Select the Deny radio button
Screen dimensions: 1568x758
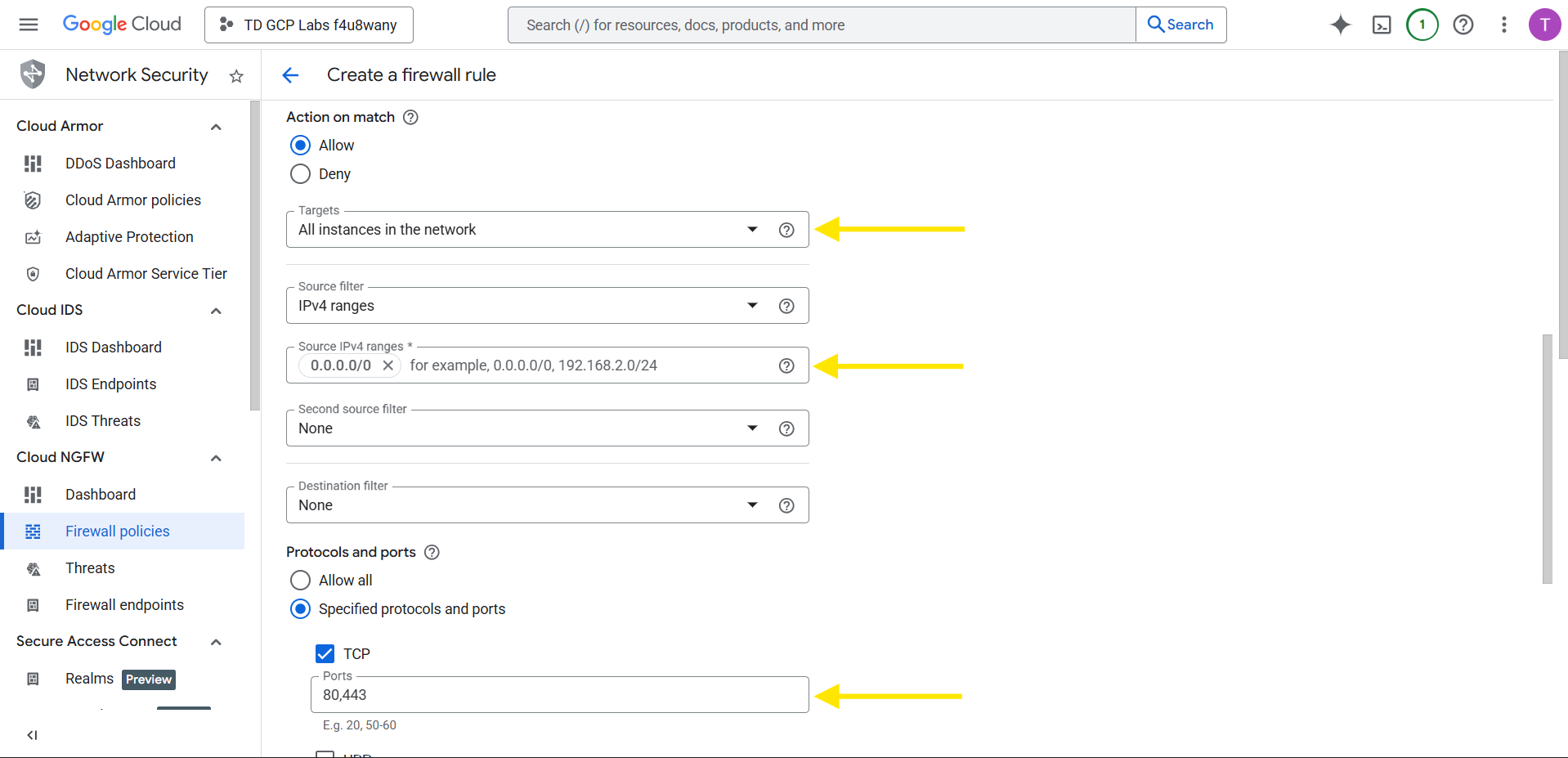[x=301, y=174]
